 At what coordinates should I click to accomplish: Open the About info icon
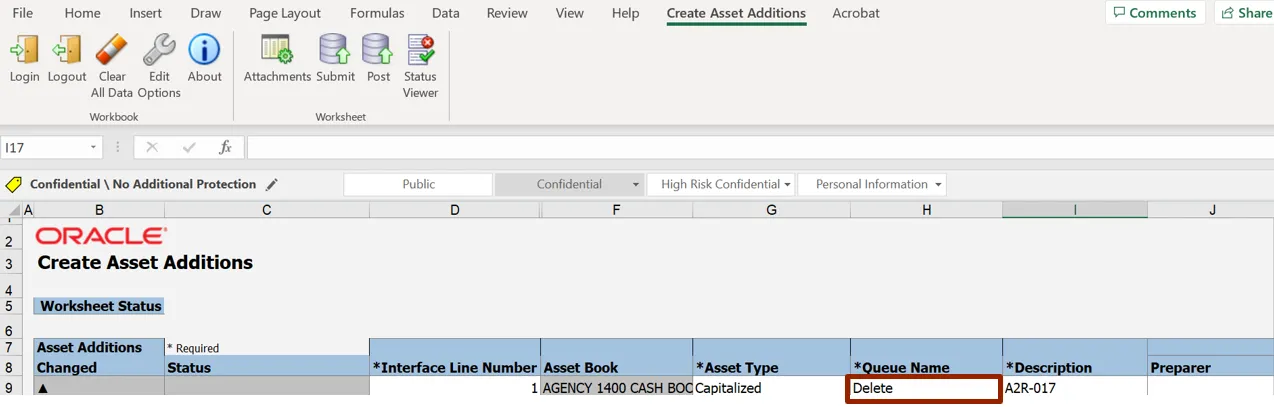[204, 50]
